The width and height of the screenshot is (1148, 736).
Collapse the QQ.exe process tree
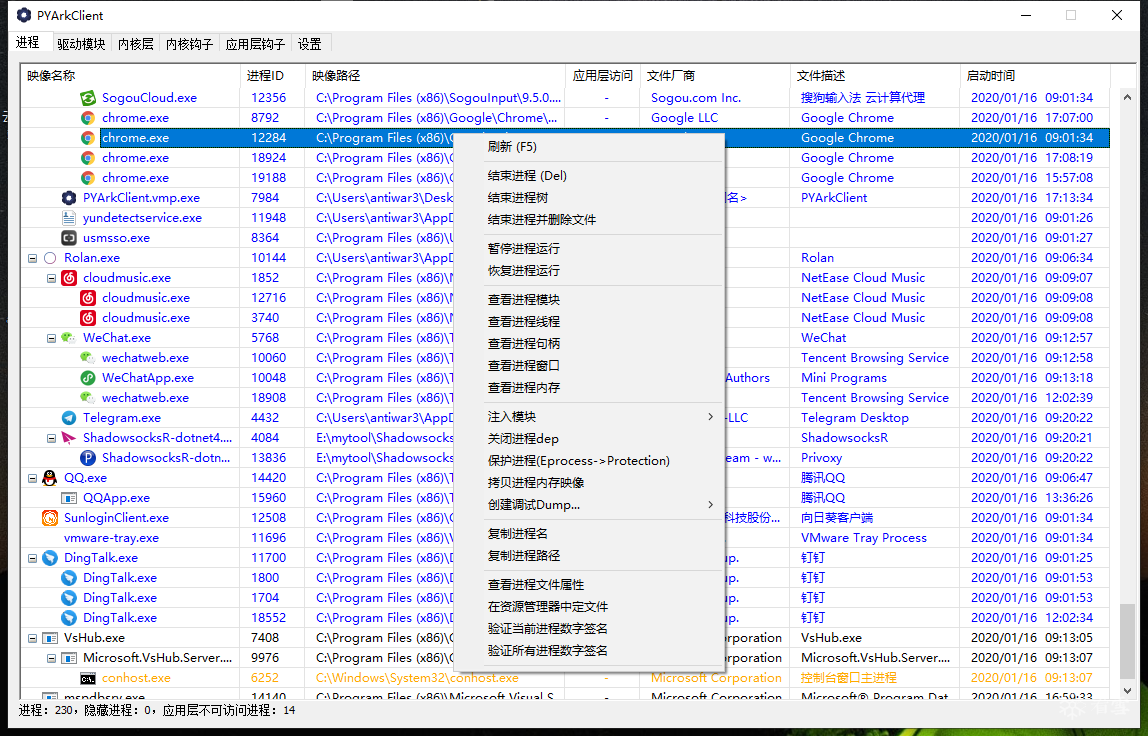pos(32,478)
